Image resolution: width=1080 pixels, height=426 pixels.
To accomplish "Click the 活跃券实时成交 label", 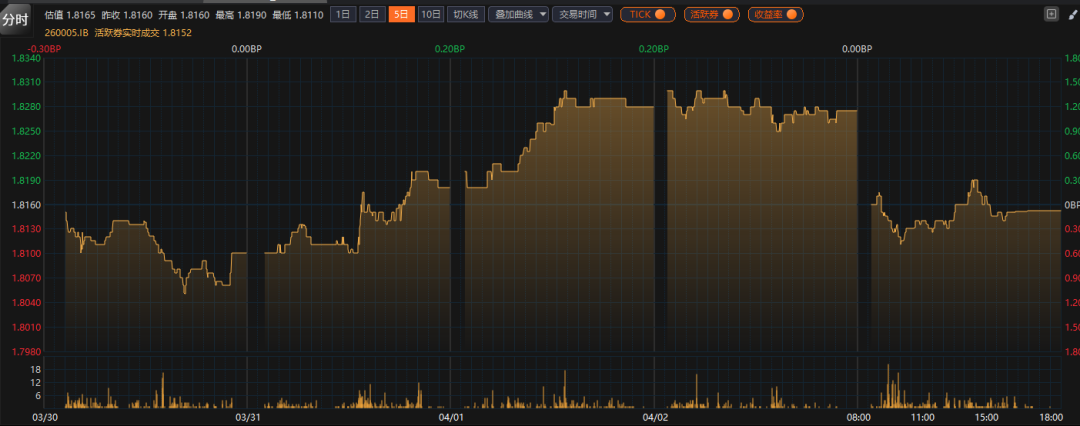I will pos(127,32).
